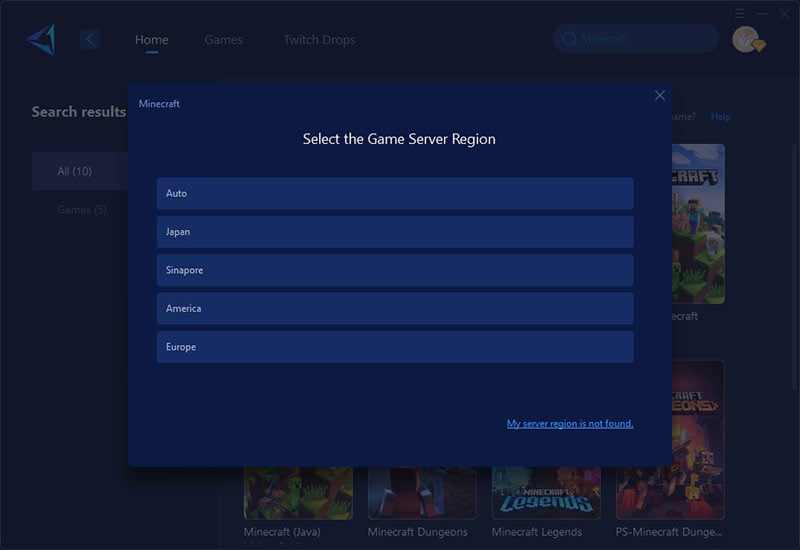Viewport: 800px width, 550px height.
Task: Switch to the Home tab
Action: click(152, 40)
